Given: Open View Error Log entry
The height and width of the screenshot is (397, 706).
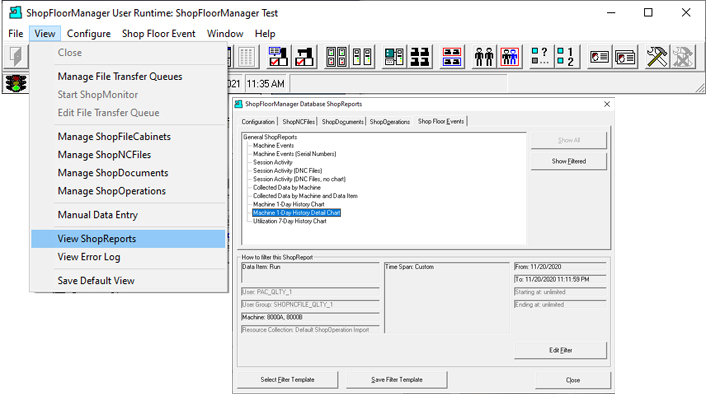Looking at the screenshot, I should pos(128,257).
